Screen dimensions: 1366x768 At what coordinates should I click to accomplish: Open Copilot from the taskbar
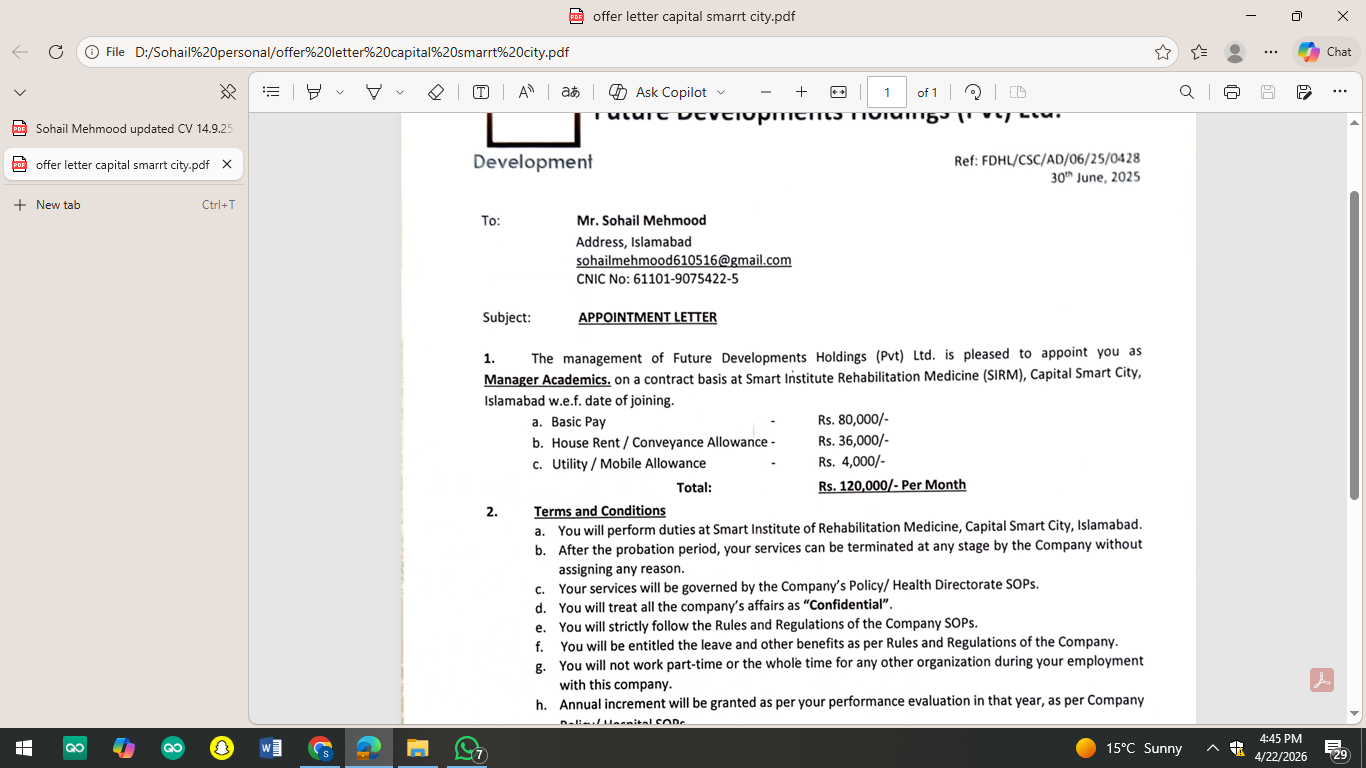pos(124,748)
